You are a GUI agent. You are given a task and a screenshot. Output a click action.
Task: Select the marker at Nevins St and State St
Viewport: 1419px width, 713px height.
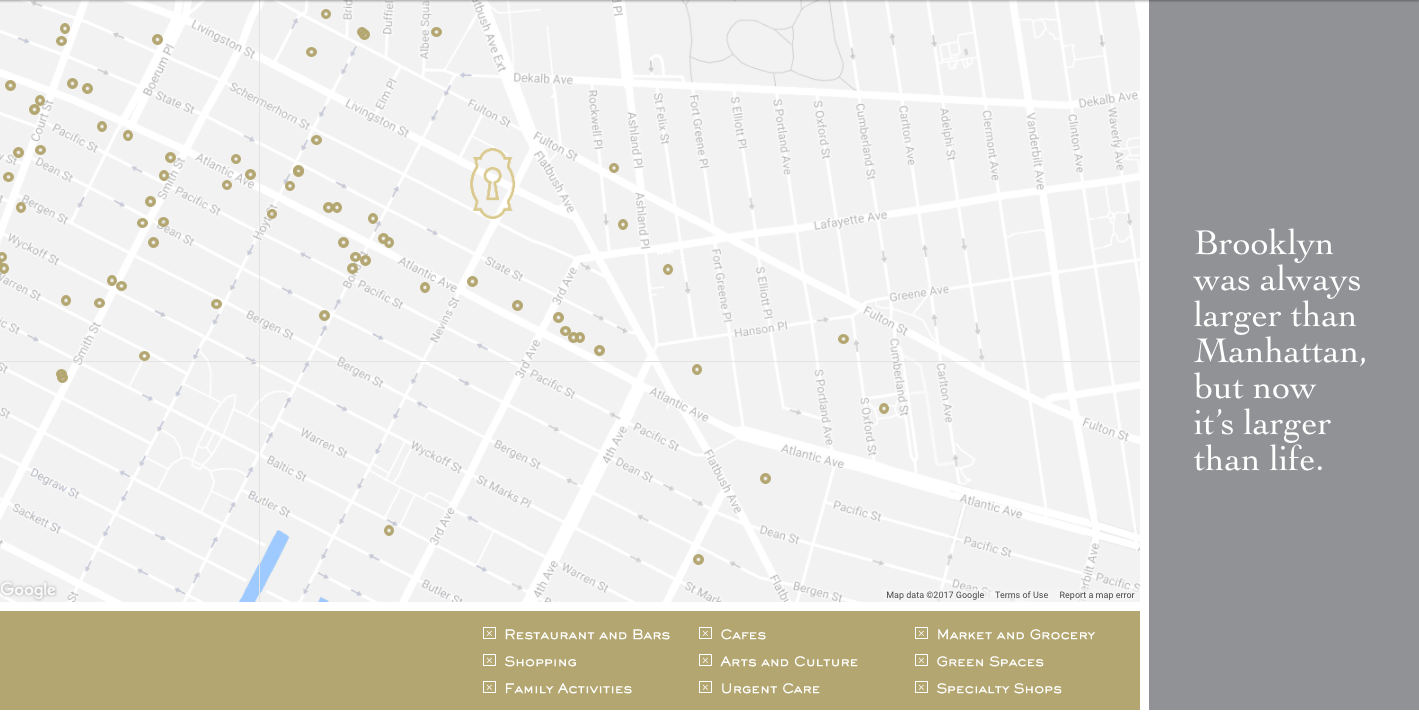click(473, 281)
